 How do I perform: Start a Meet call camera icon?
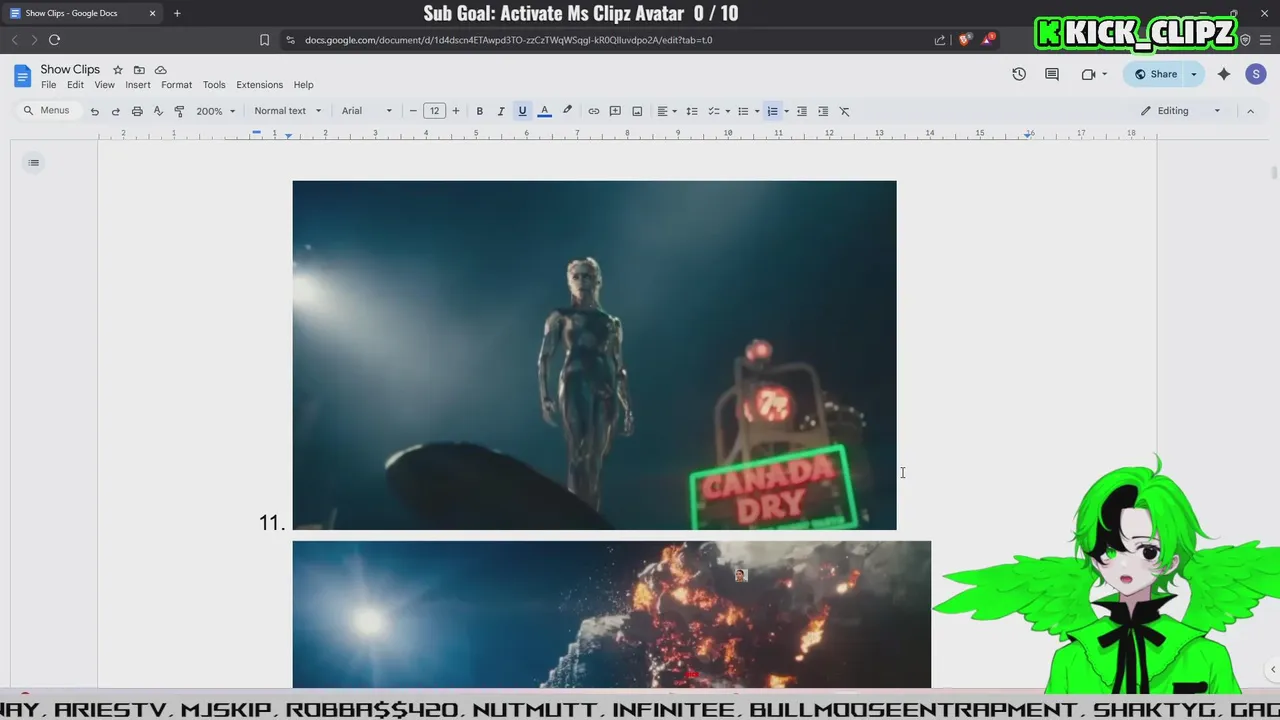1088,74
